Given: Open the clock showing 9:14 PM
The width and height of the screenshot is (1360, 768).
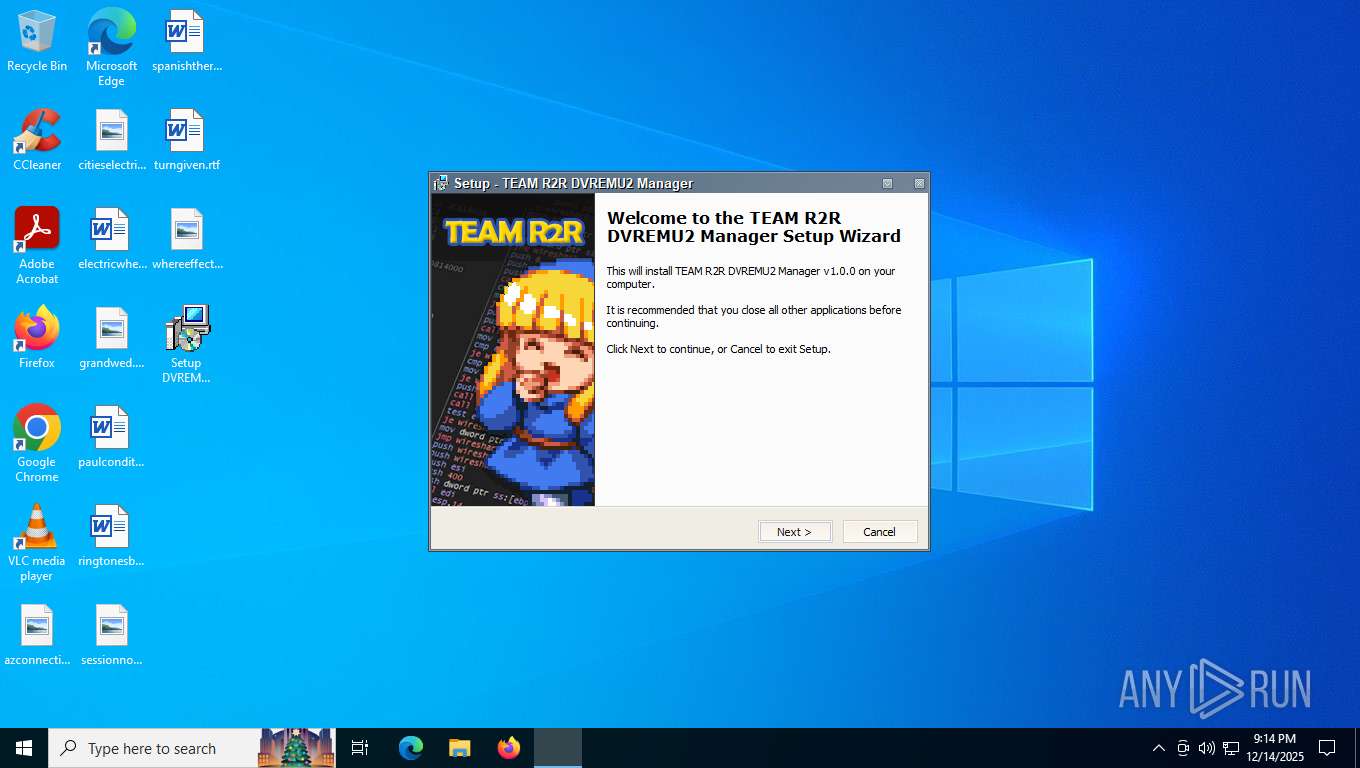Looking at the screenshot, I should [1275, 748].
